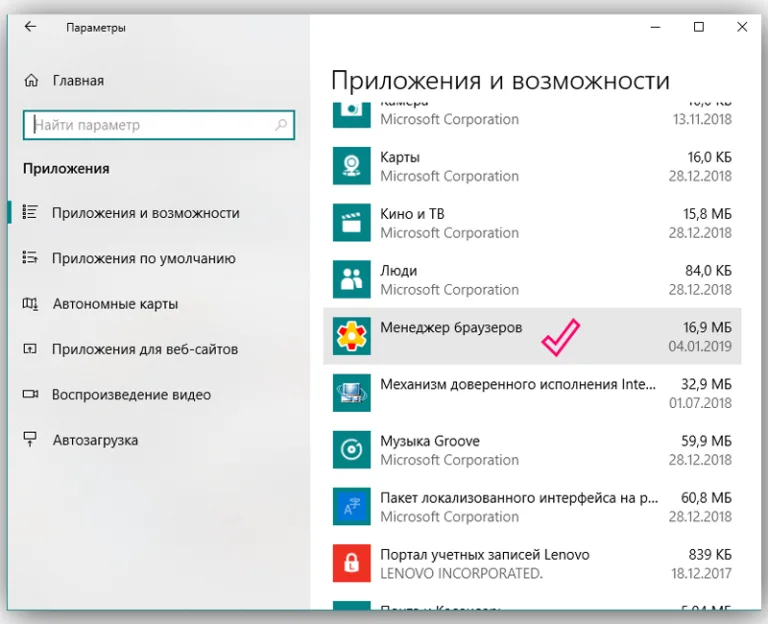The width and height of the screenshot is (768, 624).
Task: Select the Менеджер браузеров entry name
Action: pyautogui.click(x=451, y=327)
